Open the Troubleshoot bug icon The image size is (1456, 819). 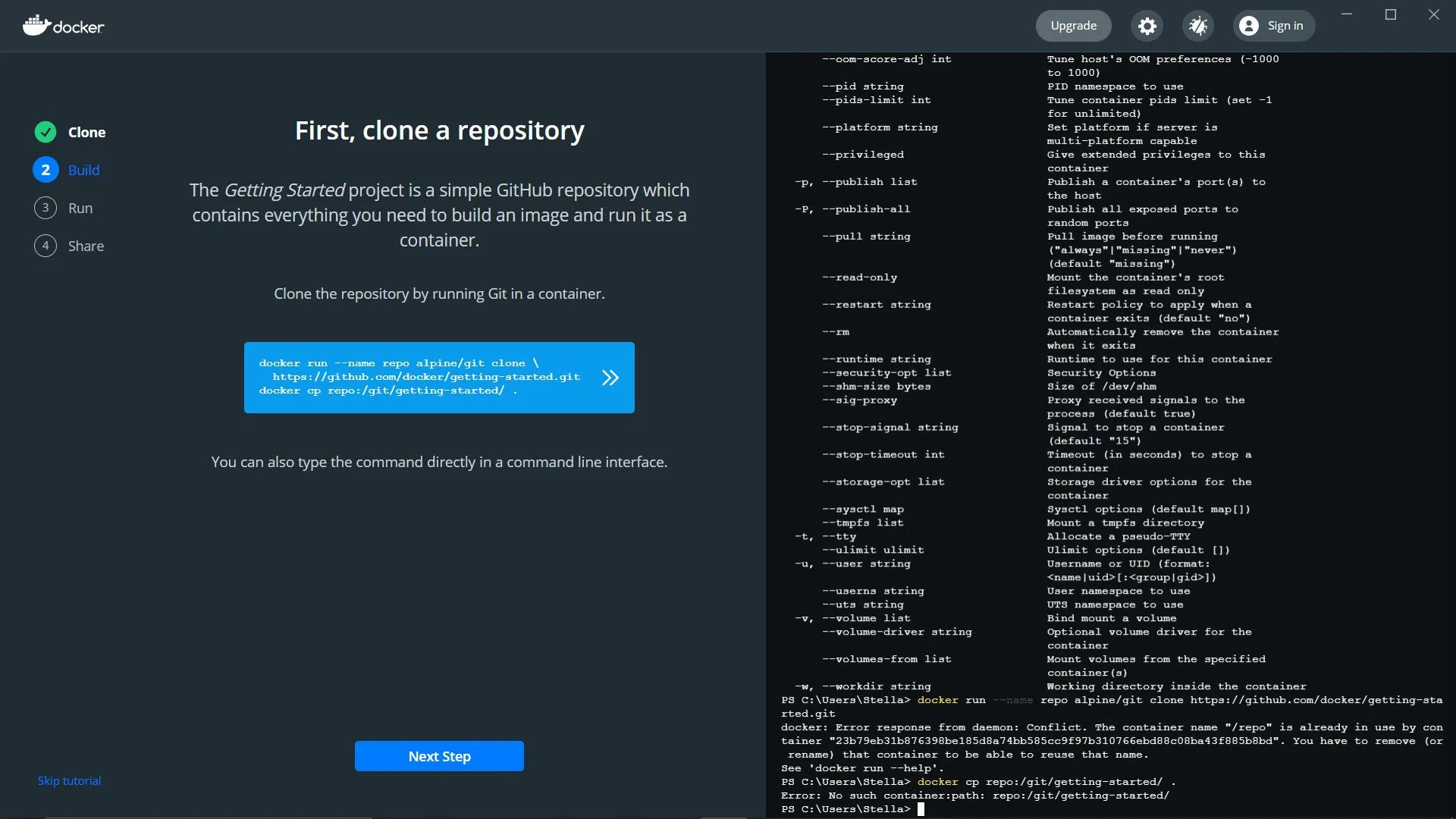coord(1198,26)
